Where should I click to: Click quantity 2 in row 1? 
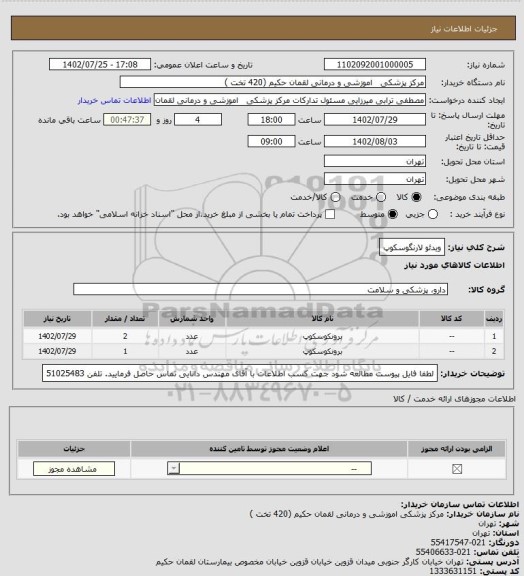click(x=125, y=336)
